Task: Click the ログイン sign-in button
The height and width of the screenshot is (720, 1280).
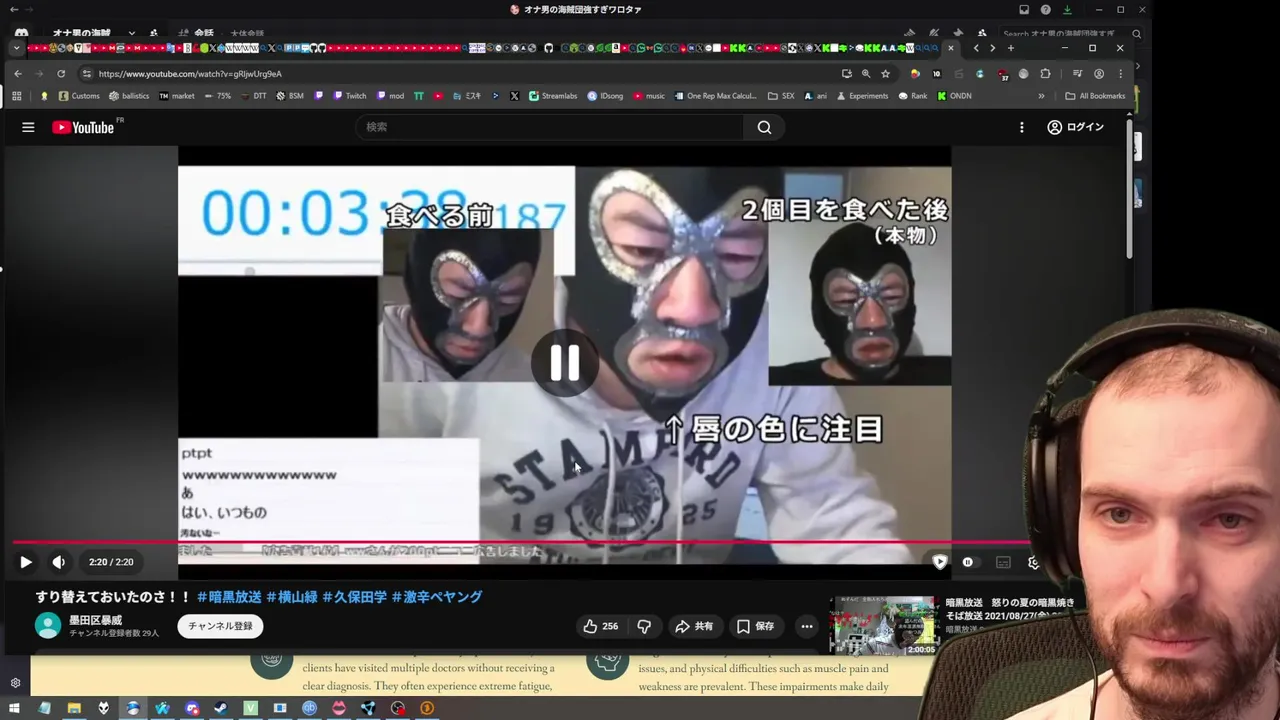Action: tap(1075, 127)
